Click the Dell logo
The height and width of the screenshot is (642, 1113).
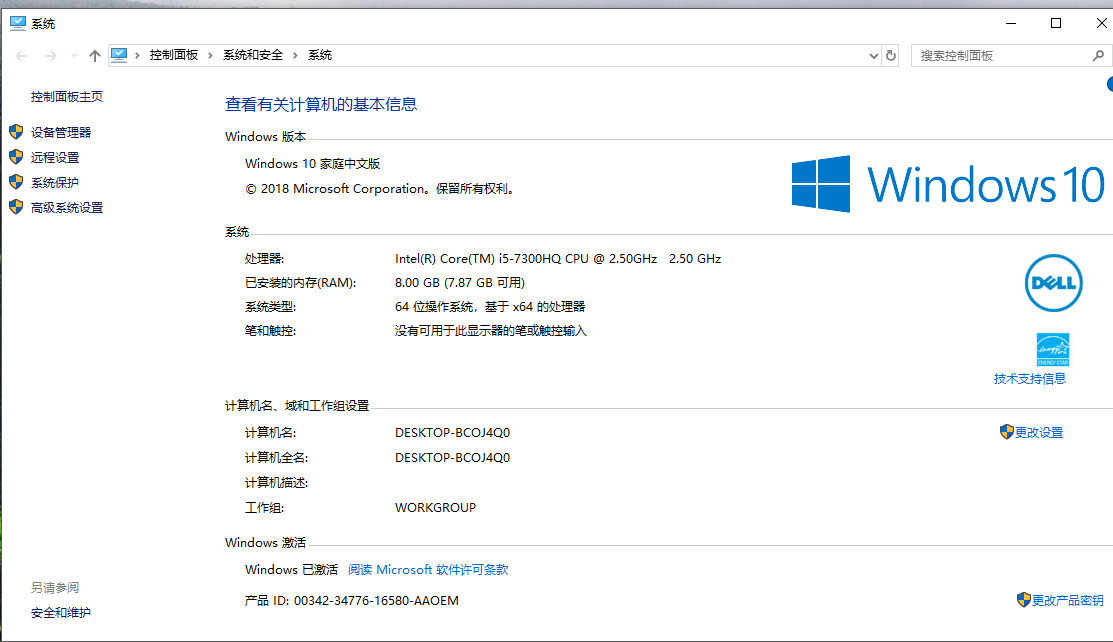(1053, 283)
